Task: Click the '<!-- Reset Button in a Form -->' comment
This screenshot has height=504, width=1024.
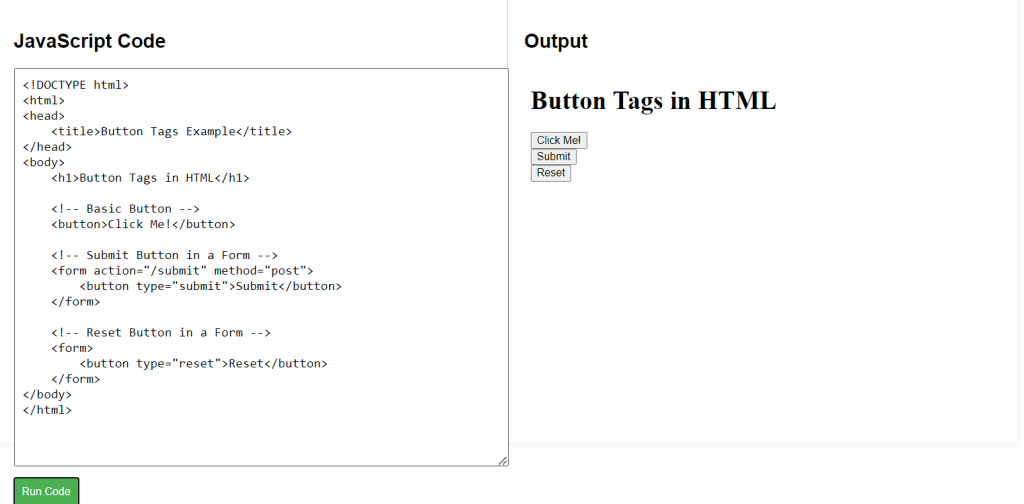Action: pyautogui.click(x=161, y=332)
